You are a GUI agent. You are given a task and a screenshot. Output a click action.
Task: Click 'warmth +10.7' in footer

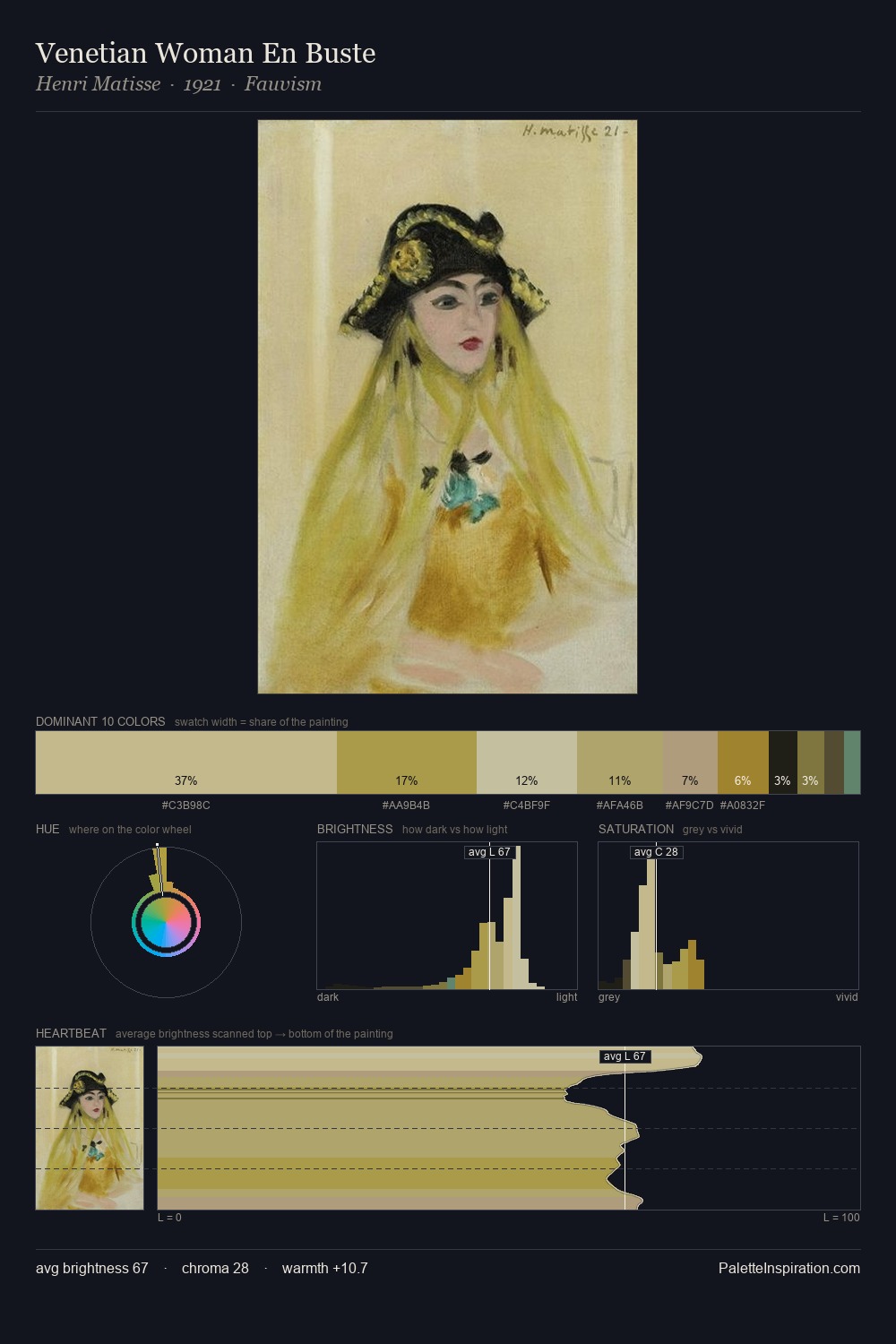[325, 1268]
